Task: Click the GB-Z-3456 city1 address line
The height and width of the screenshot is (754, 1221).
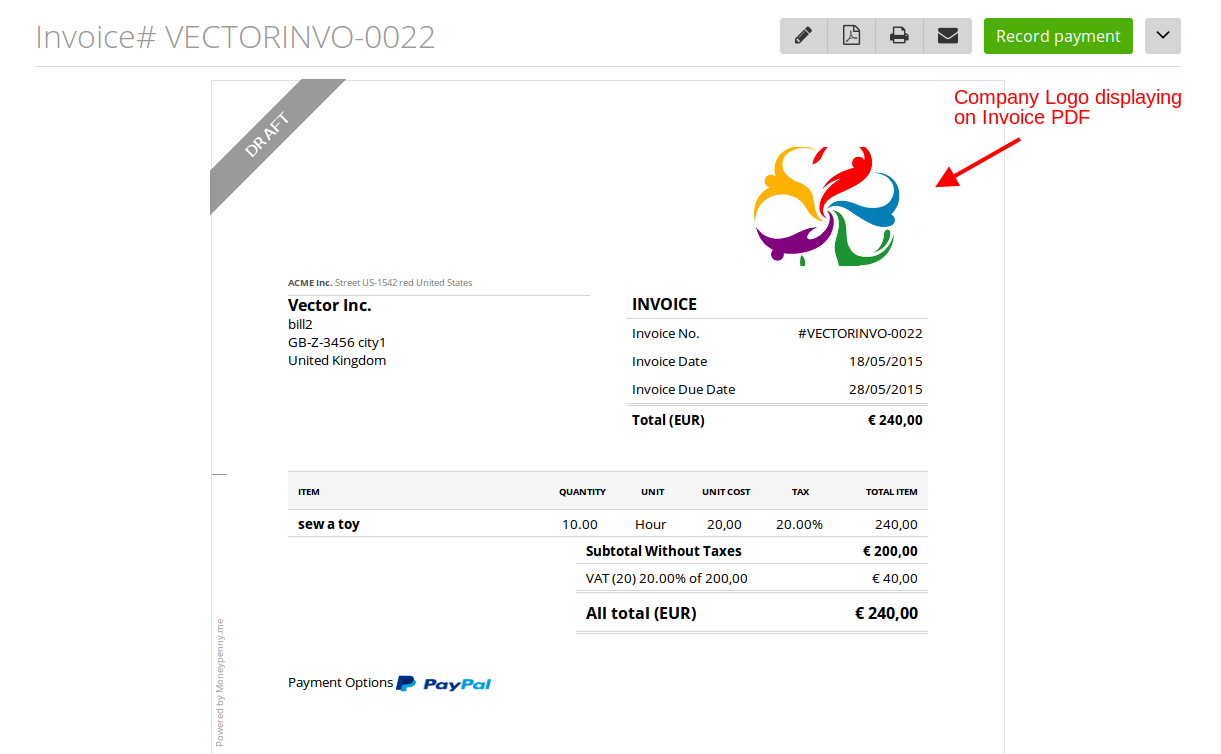Action: [x=337, y=342]
